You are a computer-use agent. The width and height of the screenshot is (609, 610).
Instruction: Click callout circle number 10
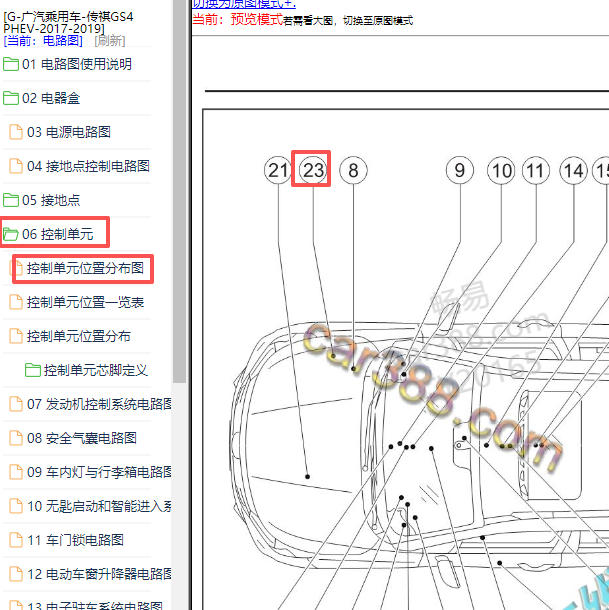[501, 170]
